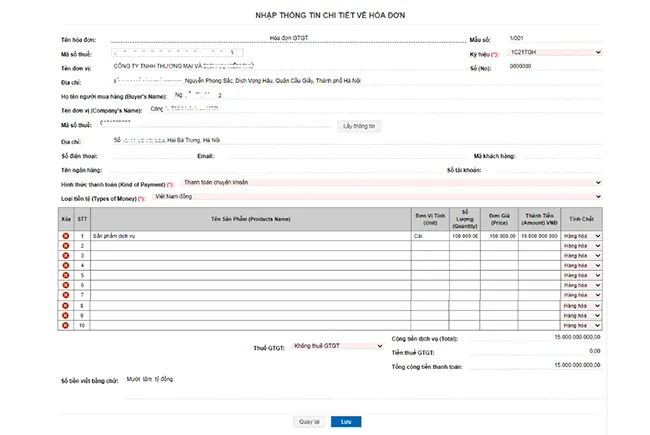This screenshot has width=650, height=435.
Task: Open the Tính Chất dropdown in row 1
Action: pos(581,236)
